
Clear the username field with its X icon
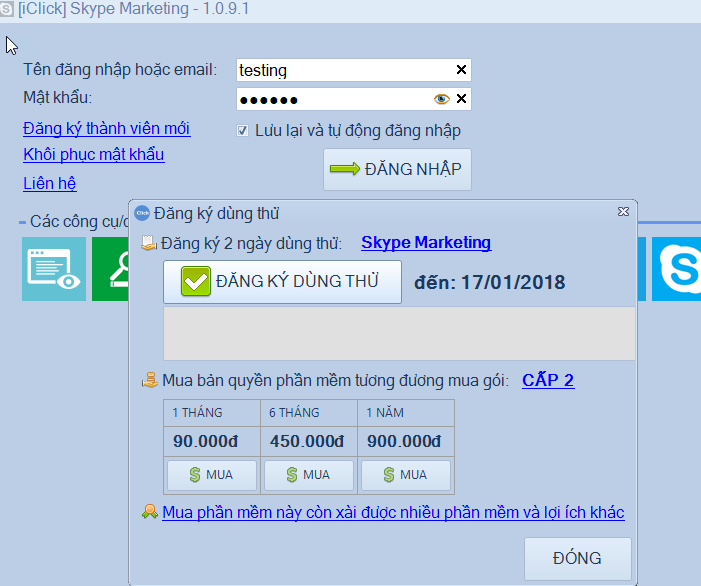pyautogui.click(x=461, y=70)
